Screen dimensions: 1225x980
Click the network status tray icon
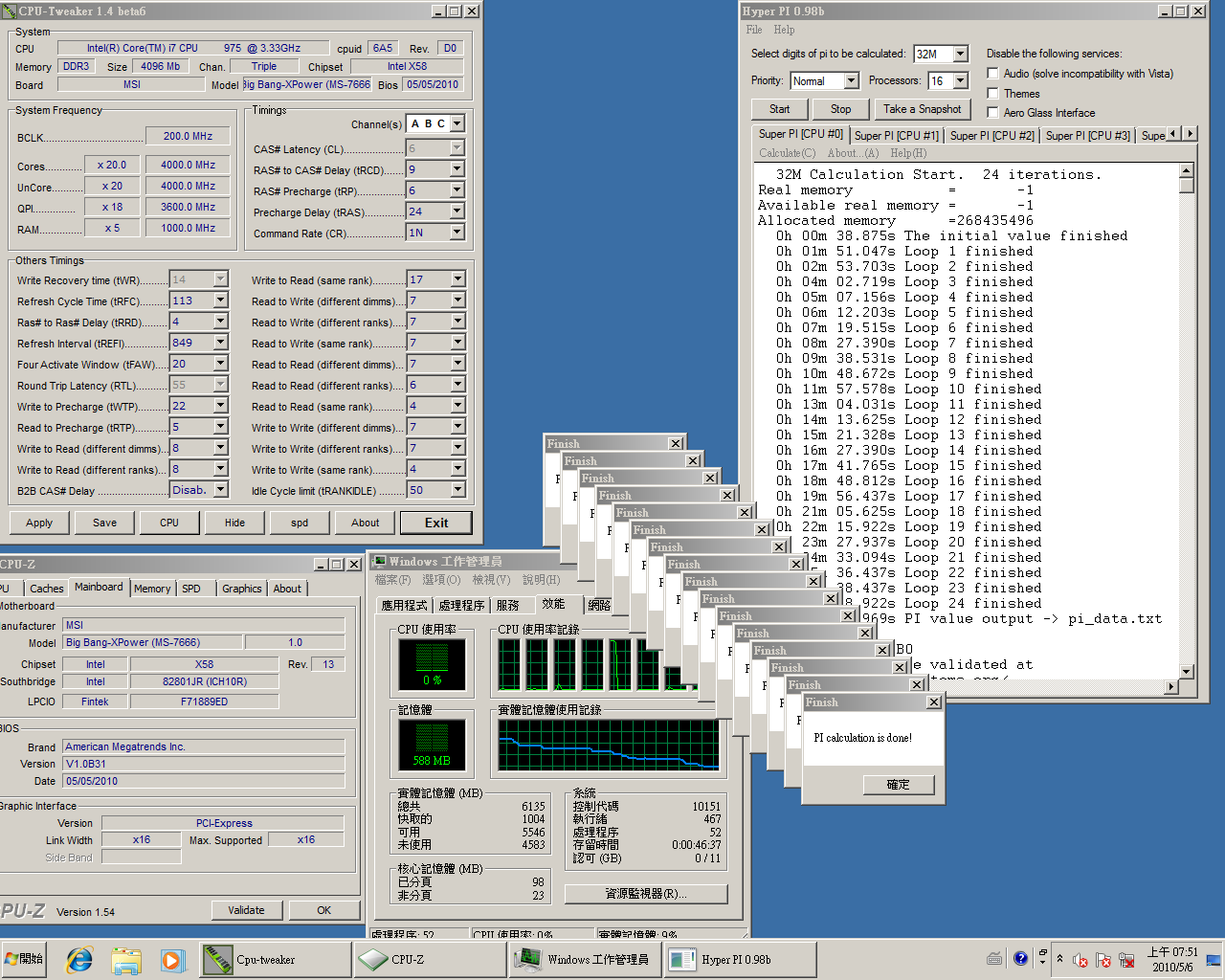pyautogui.click(x=1126, y=960)
